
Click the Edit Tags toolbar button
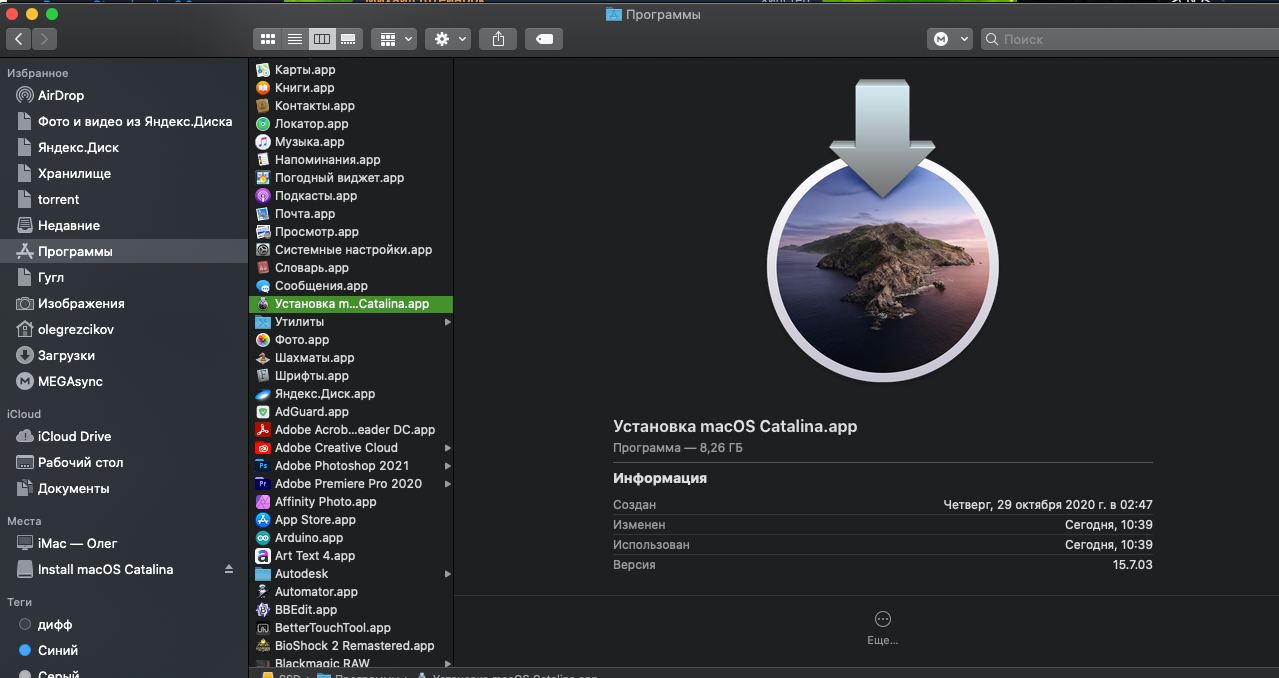tap(544, 39)
